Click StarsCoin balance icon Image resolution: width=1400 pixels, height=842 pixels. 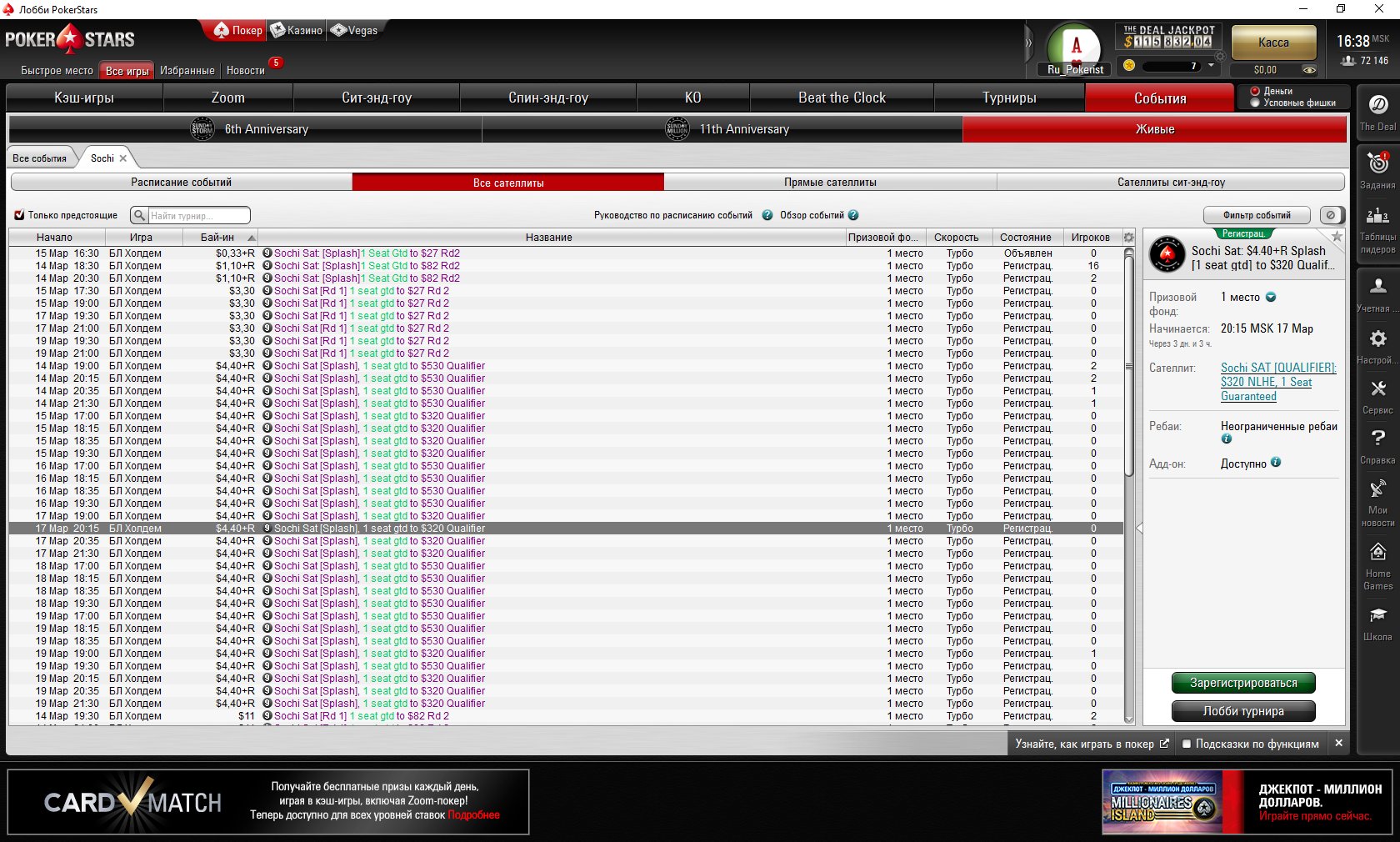tap(1129, 65)
